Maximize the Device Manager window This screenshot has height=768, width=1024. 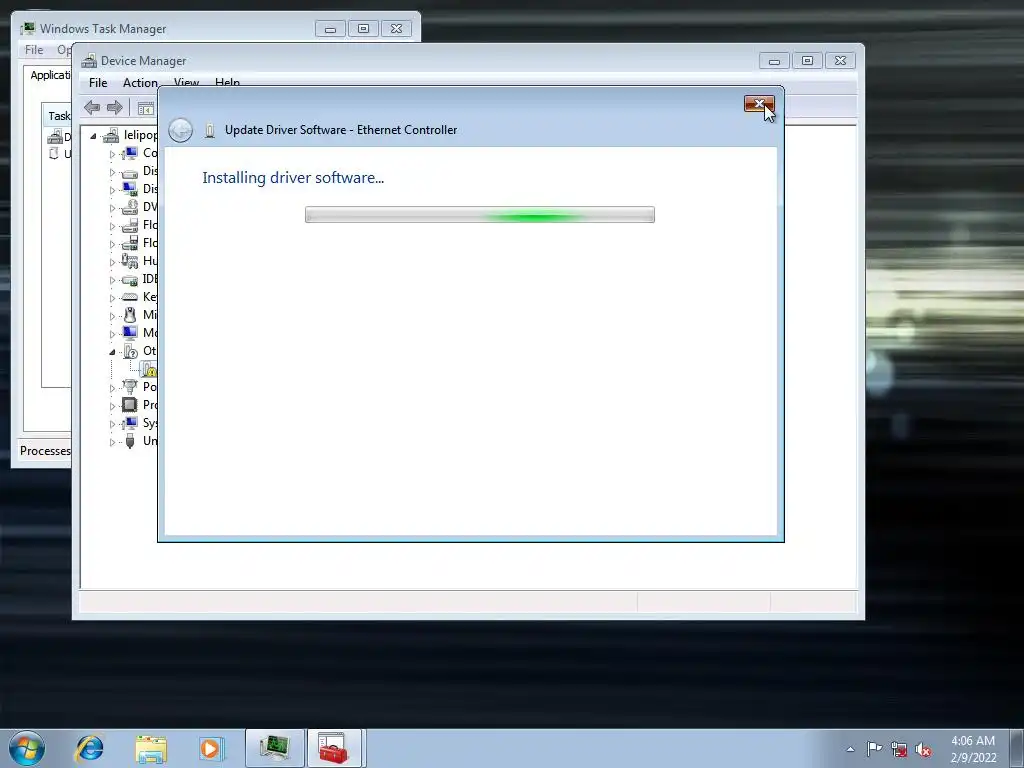(808, 61)
